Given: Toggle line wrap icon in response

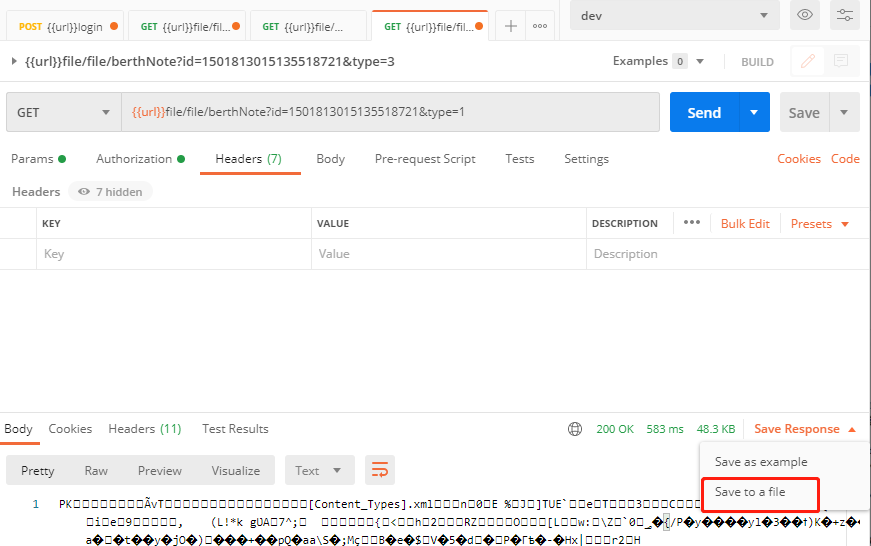Looking at the screenshot, I should [380, 470].
